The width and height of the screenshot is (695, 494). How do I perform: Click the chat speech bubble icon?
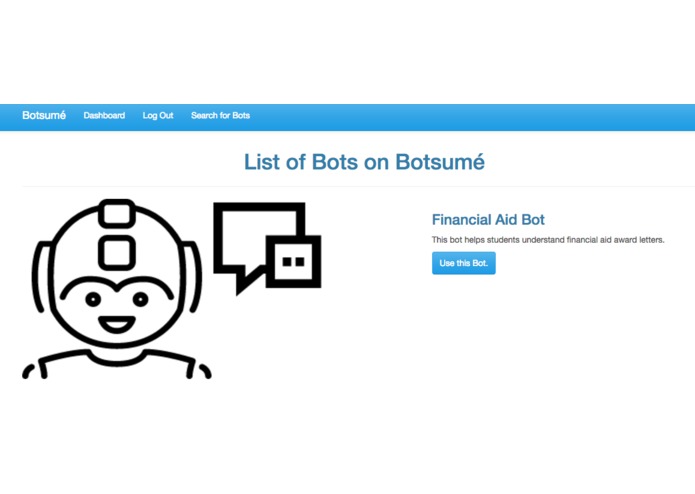267,248
